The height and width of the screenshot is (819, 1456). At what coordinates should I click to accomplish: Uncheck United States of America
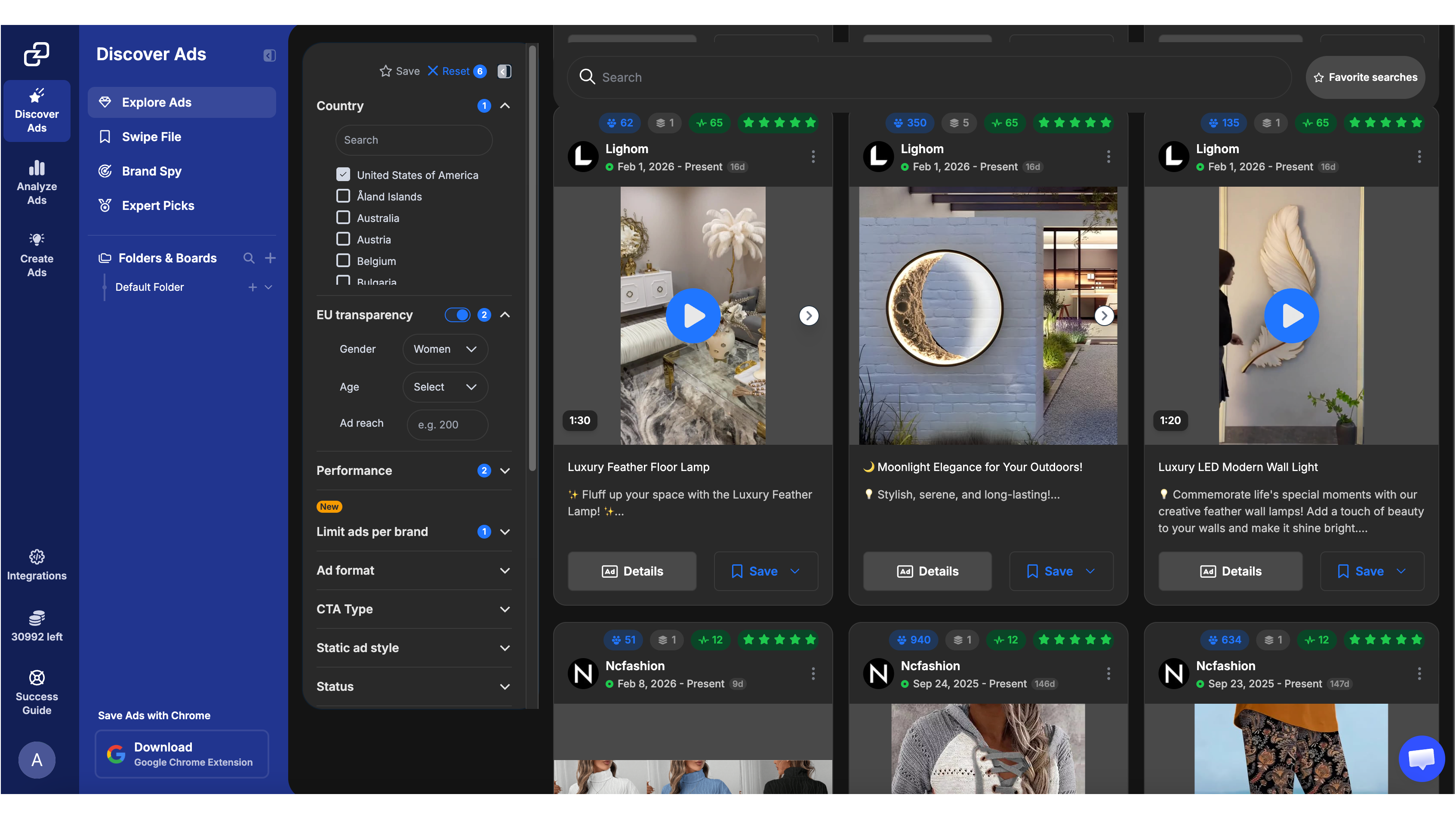click(x=343, y=175)
